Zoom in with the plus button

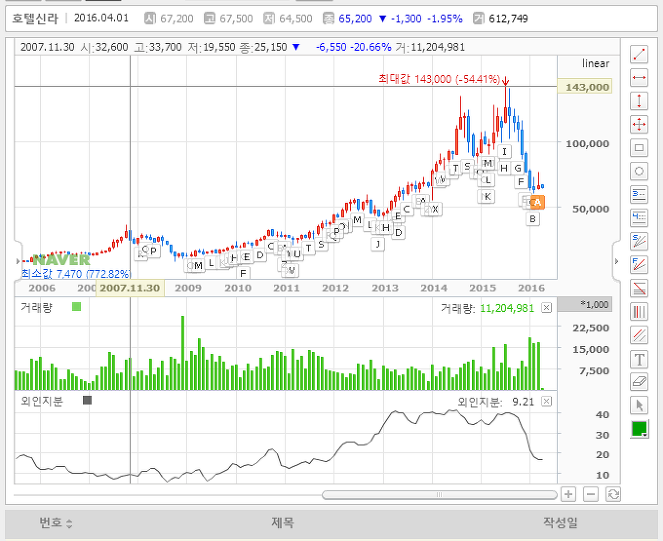pos(568,494)
